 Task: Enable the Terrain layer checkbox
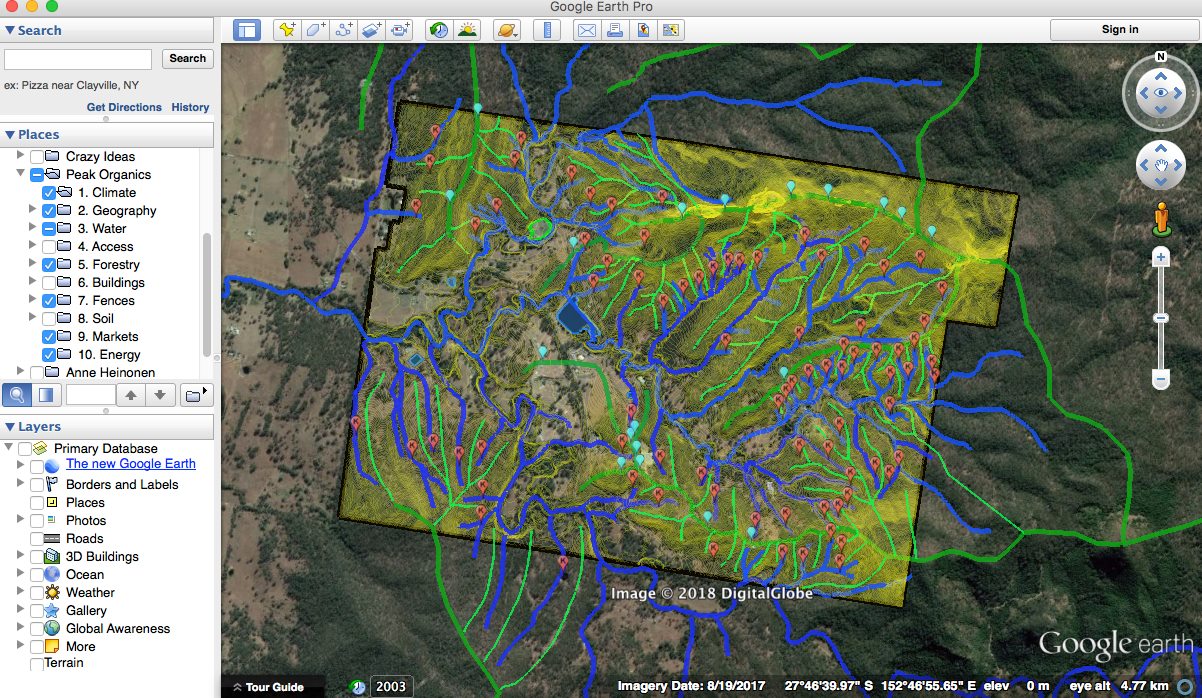(37, 664)
